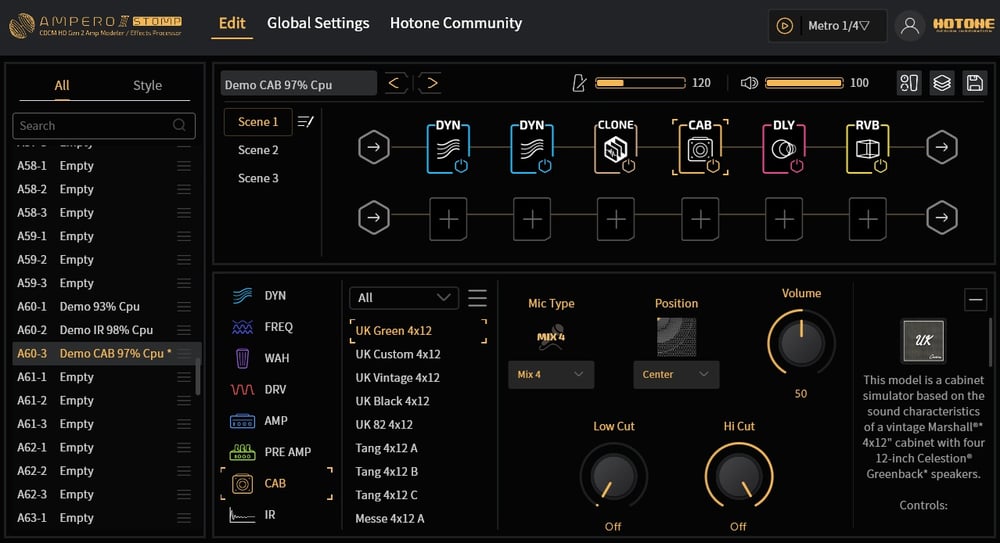Select the CLONE effect block

tap(615, 147)
